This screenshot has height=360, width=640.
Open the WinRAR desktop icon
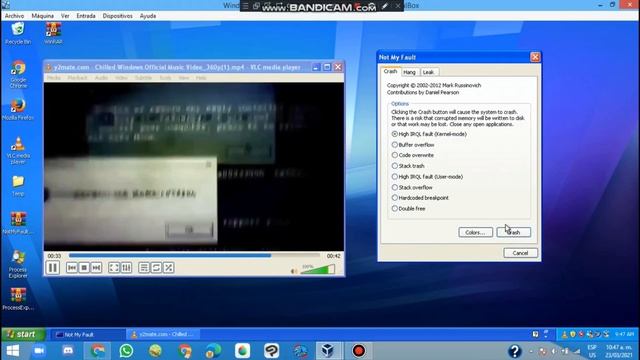(x=53, y=33)
